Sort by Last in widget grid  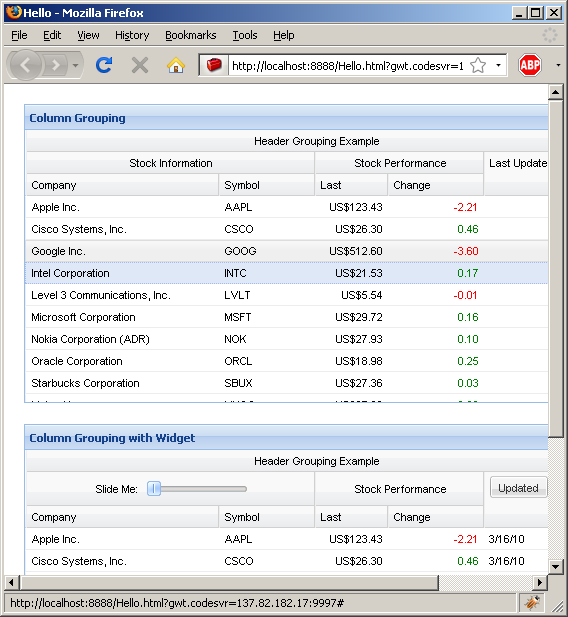351,517
